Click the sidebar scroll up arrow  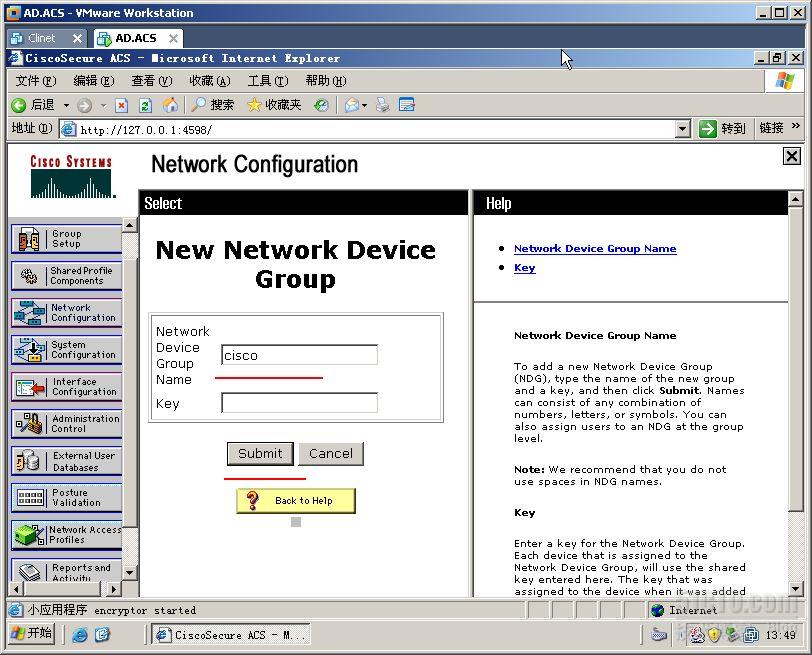(129, 225)
